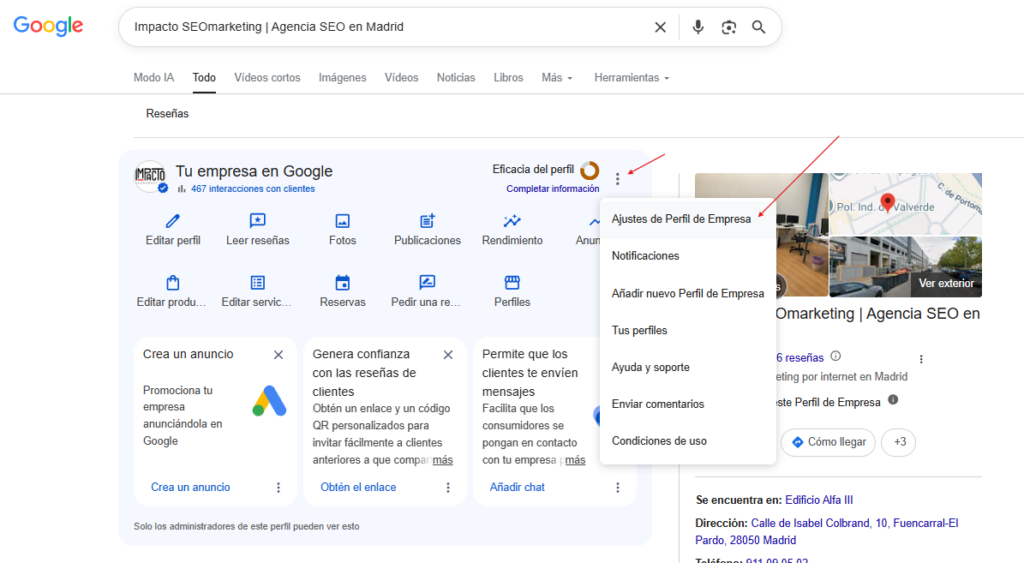
Task: Click info icon next to reseñas
Action: [x=835, y=357]
